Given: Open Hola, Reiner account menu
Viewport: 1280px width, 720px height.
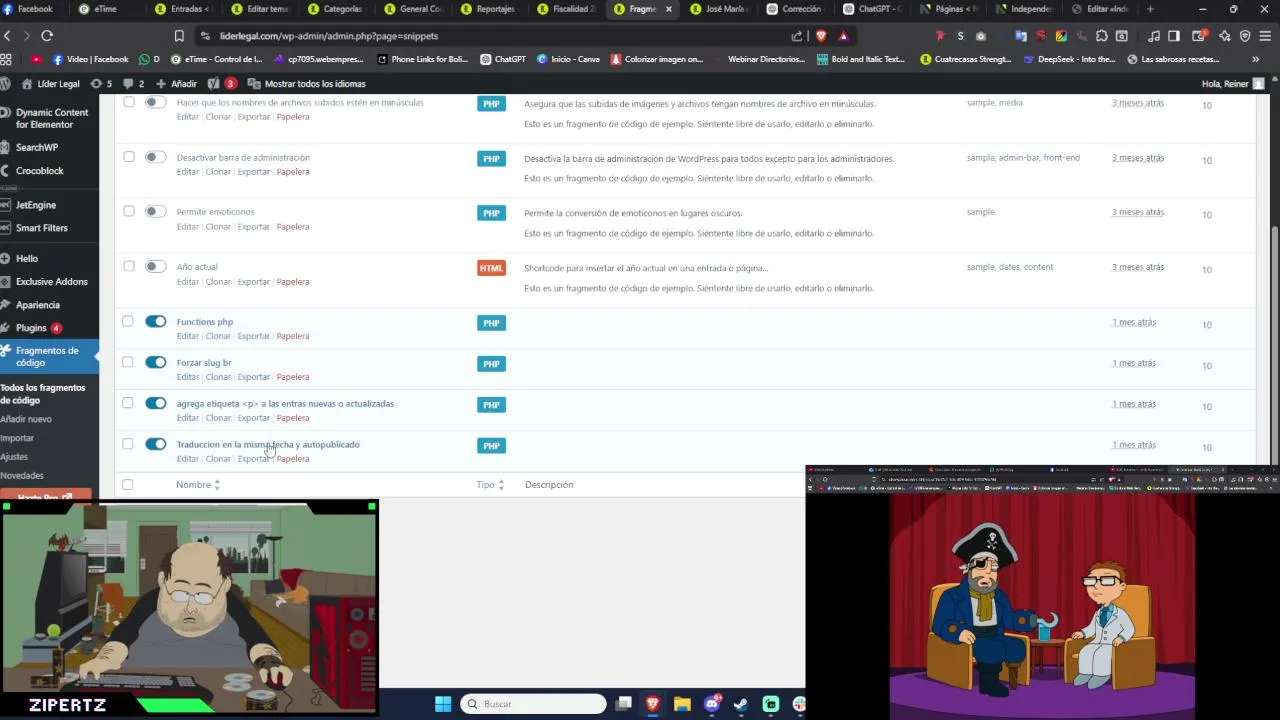Looking at the screenshot, I should [x=1233, y=84].
